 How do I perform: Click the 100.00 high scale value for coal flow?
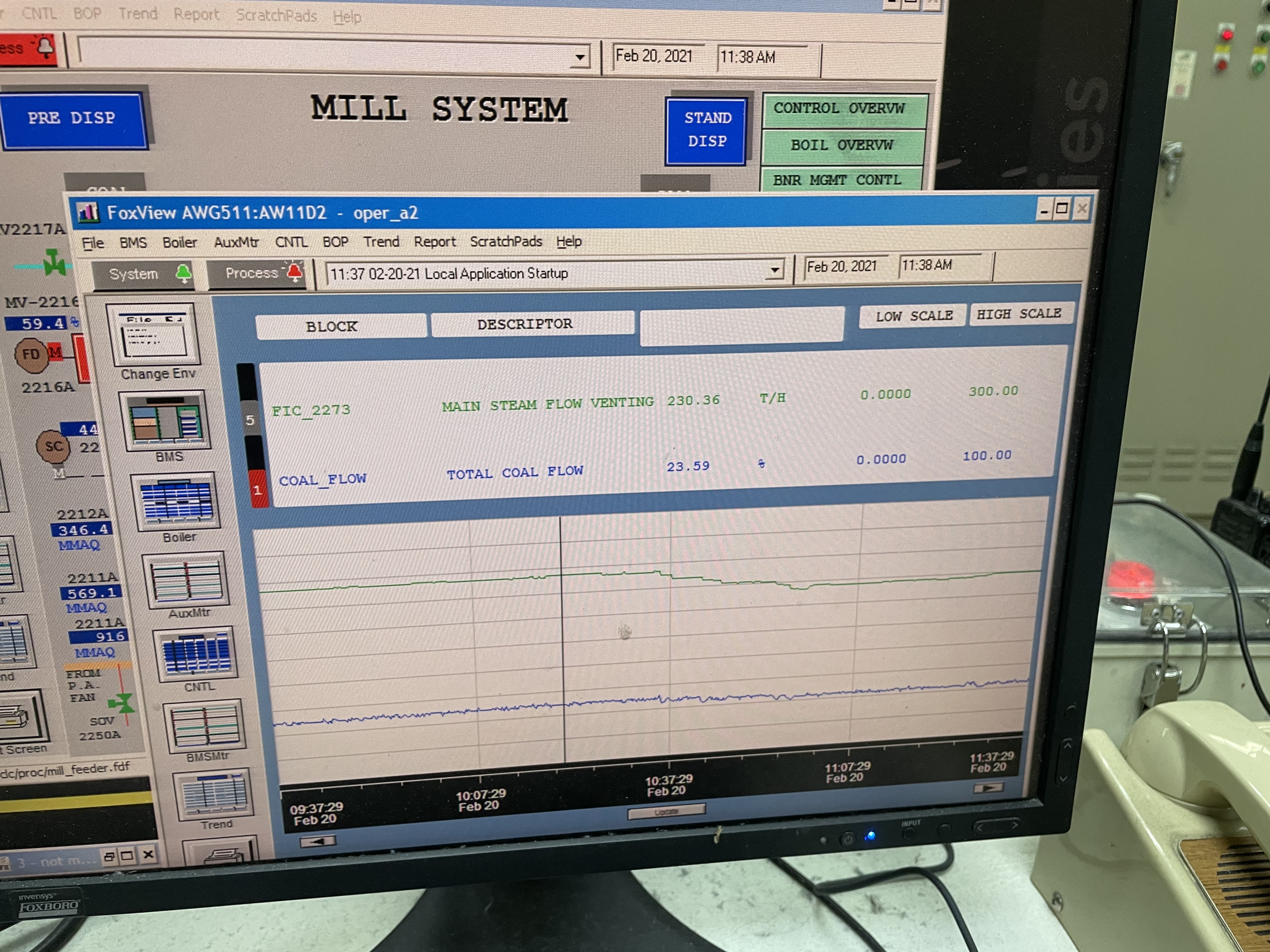pyautogui.click(x=987, y=456)
